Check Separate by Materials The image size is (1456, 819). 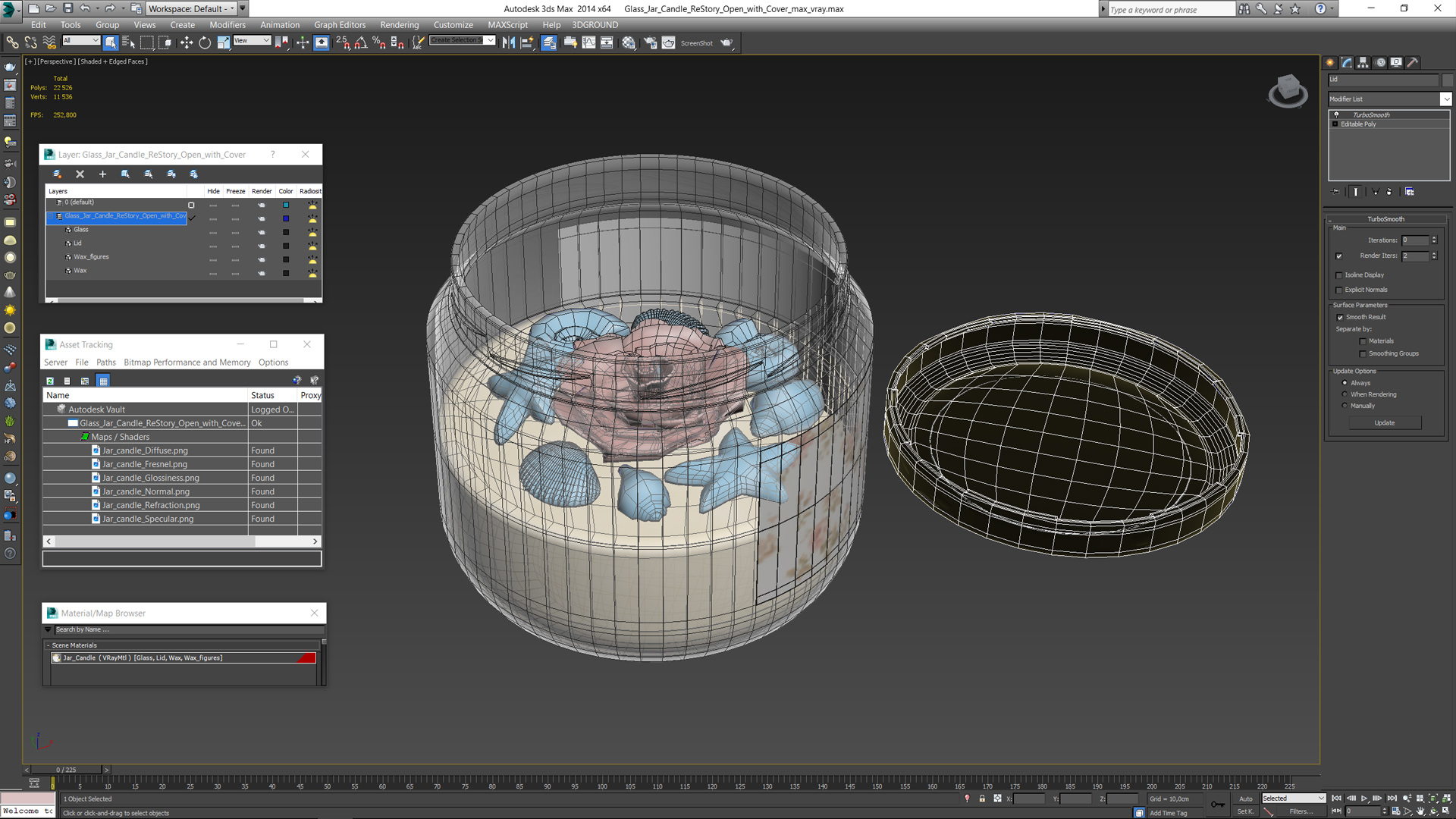(1363, 341)
